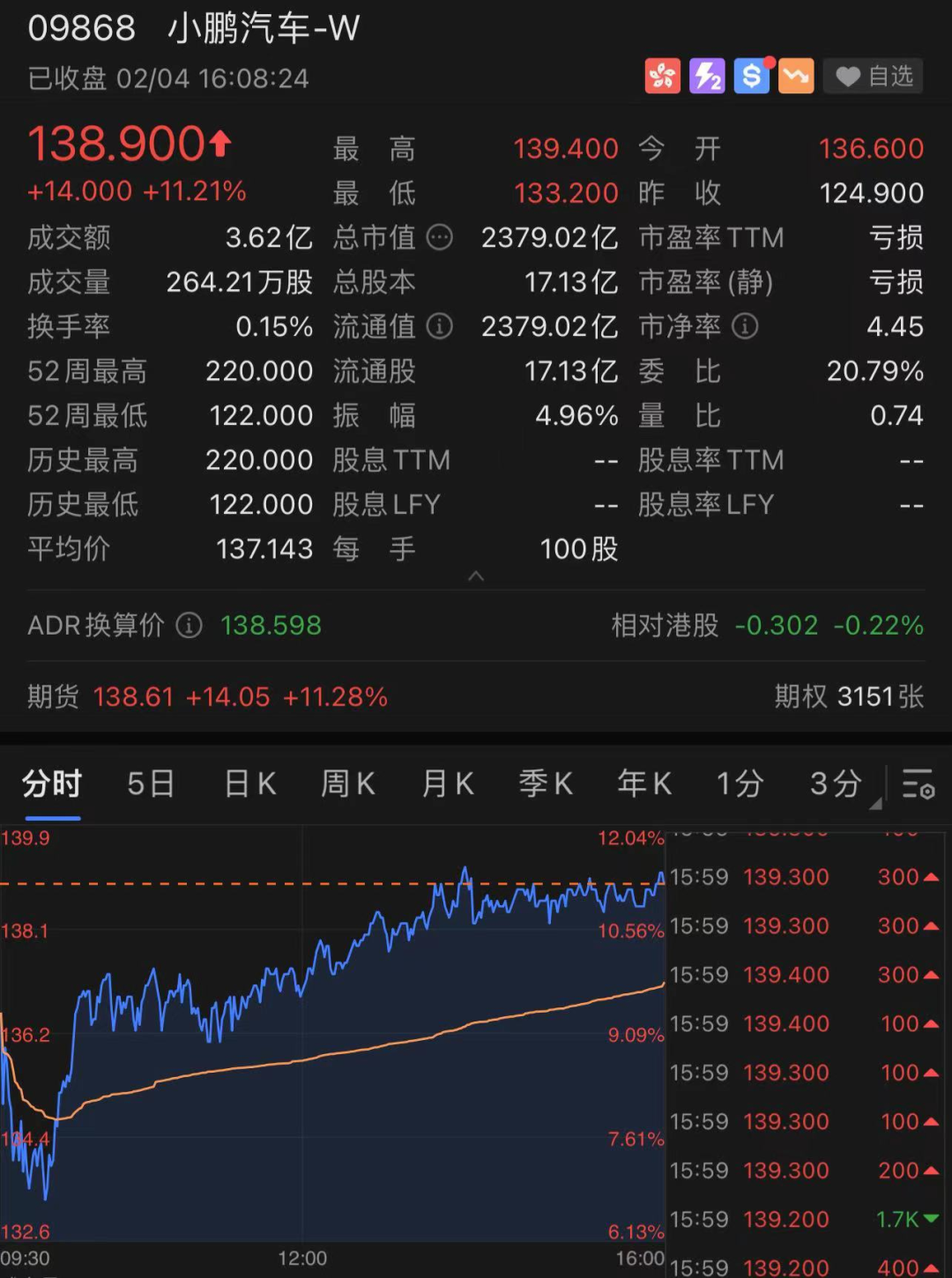Viewport: 952px width, 1278px height.
Task: Switch to the 1分 chart tab
Action: (739, 784)
